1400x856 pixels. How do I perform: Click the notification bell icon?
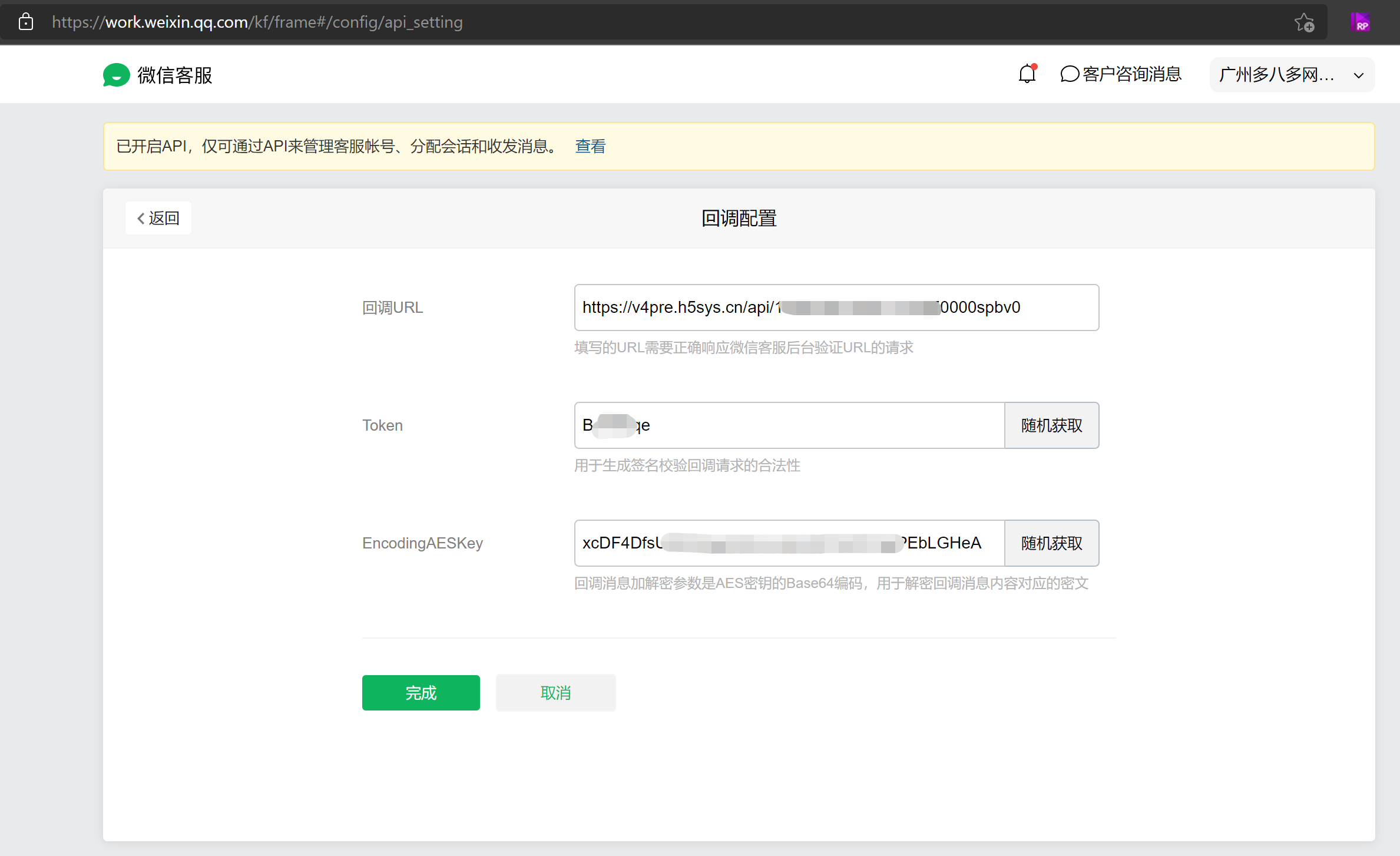click(x=1027, y=74)
